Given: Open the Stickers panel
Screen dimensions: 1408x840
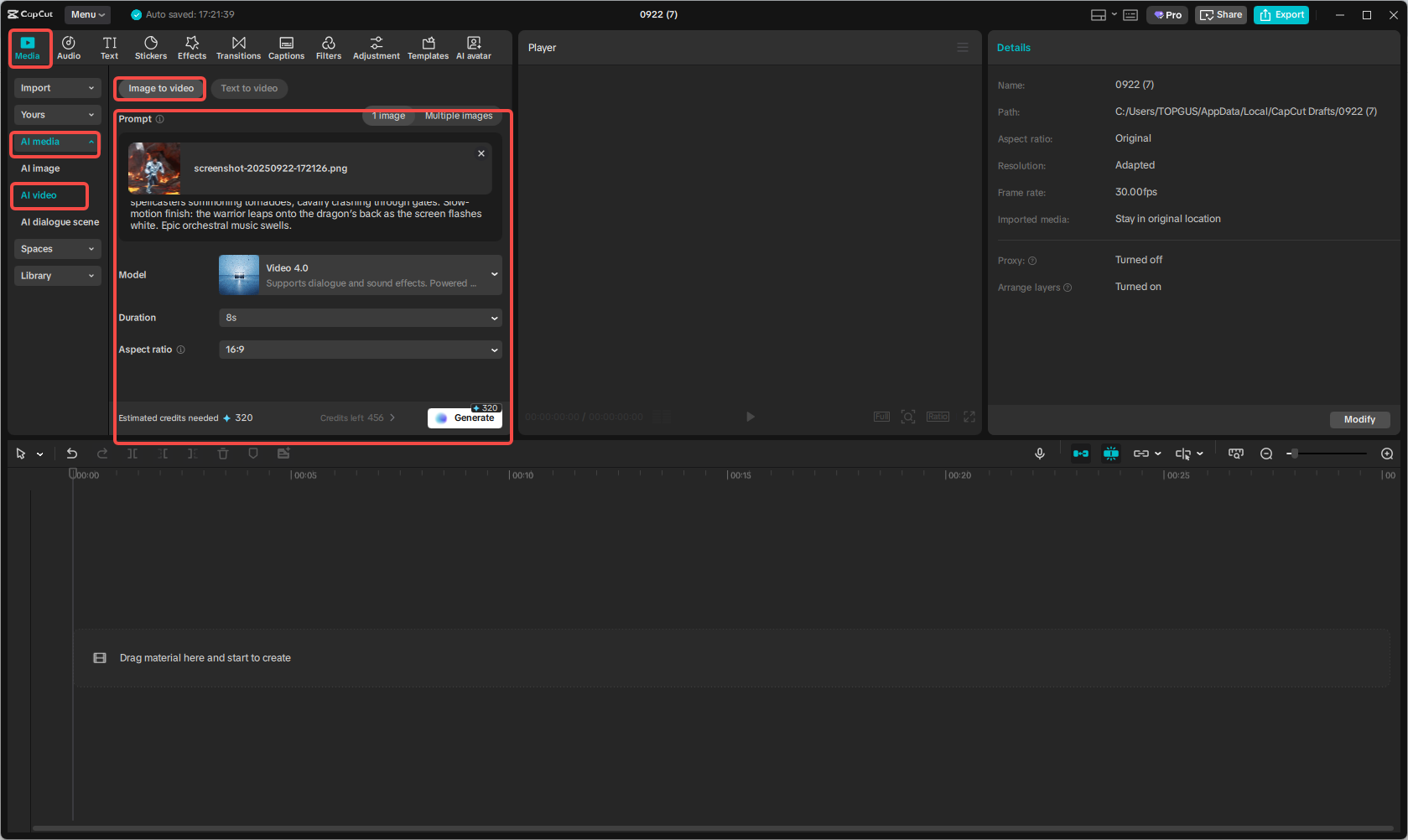Looking at the screenshot, I should click(151, 48).
